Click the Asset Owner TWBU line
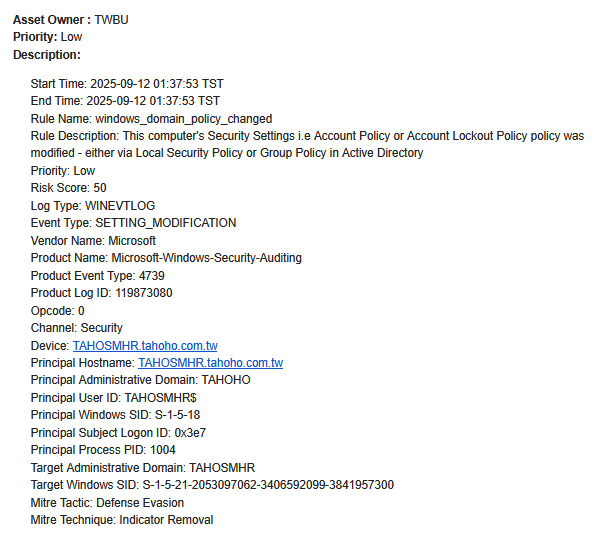 70,19
